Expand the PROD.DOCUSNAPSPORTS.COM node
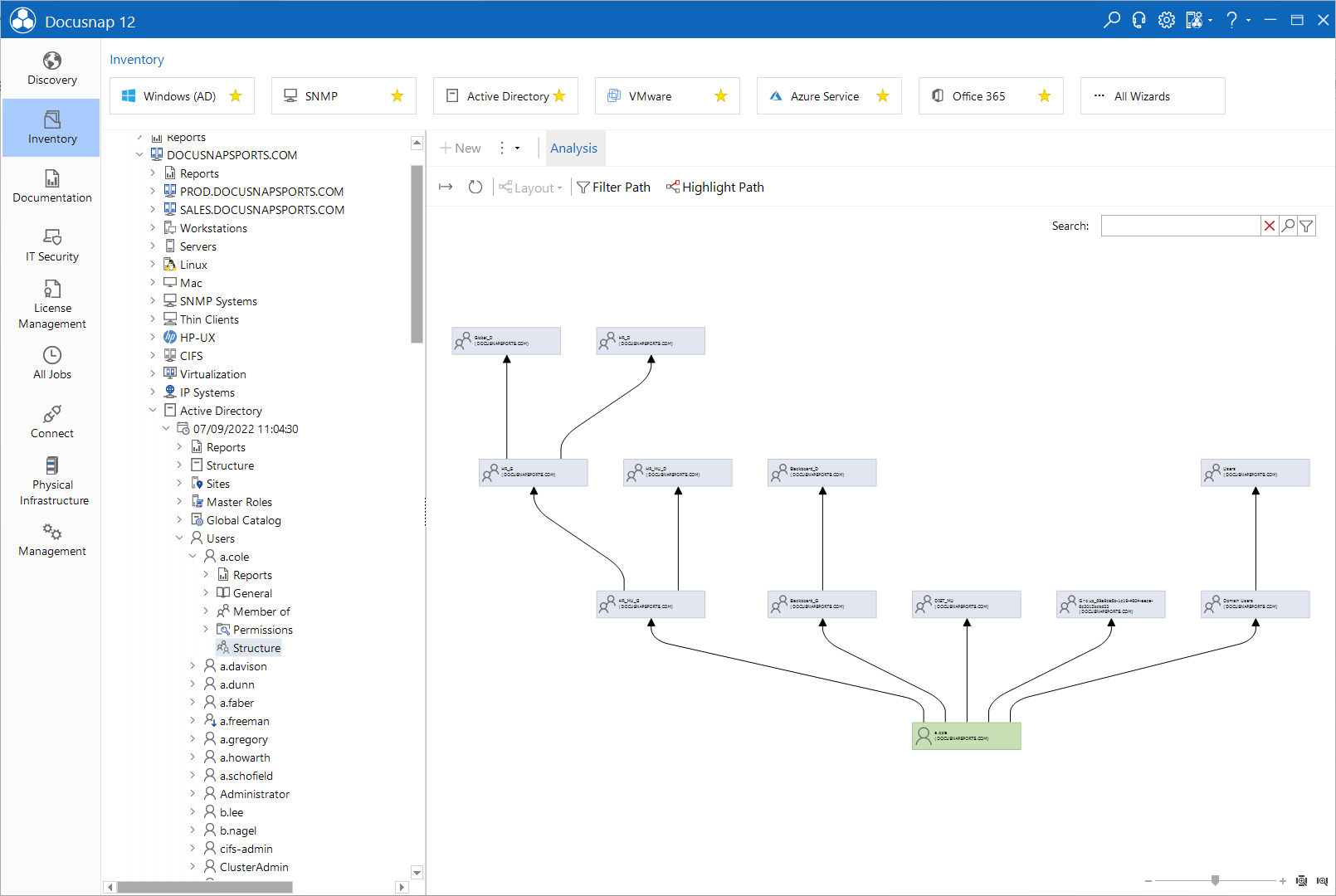This screenshot has height=896, width=1336. 153,191
